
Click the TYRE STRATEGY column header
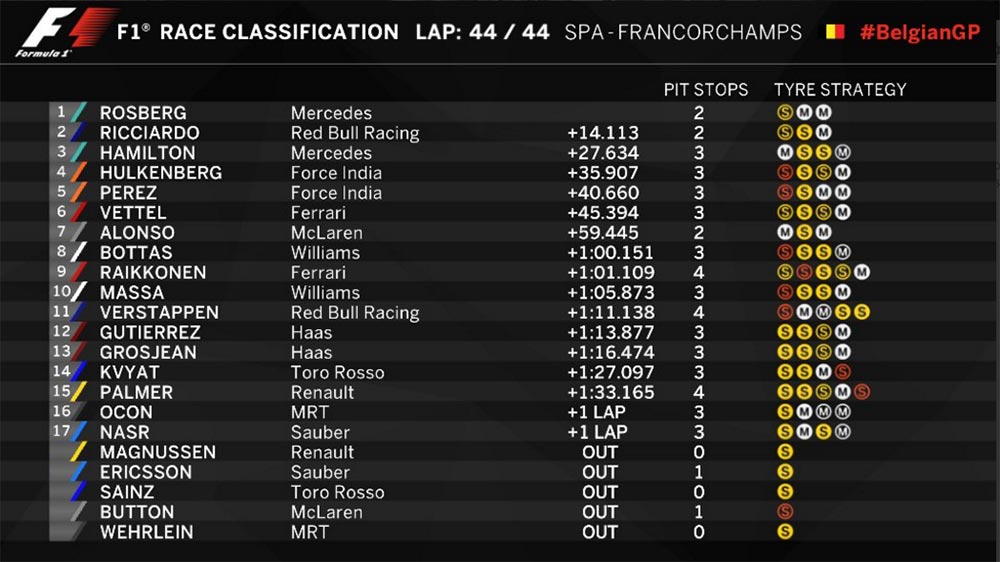coord(840,90)
